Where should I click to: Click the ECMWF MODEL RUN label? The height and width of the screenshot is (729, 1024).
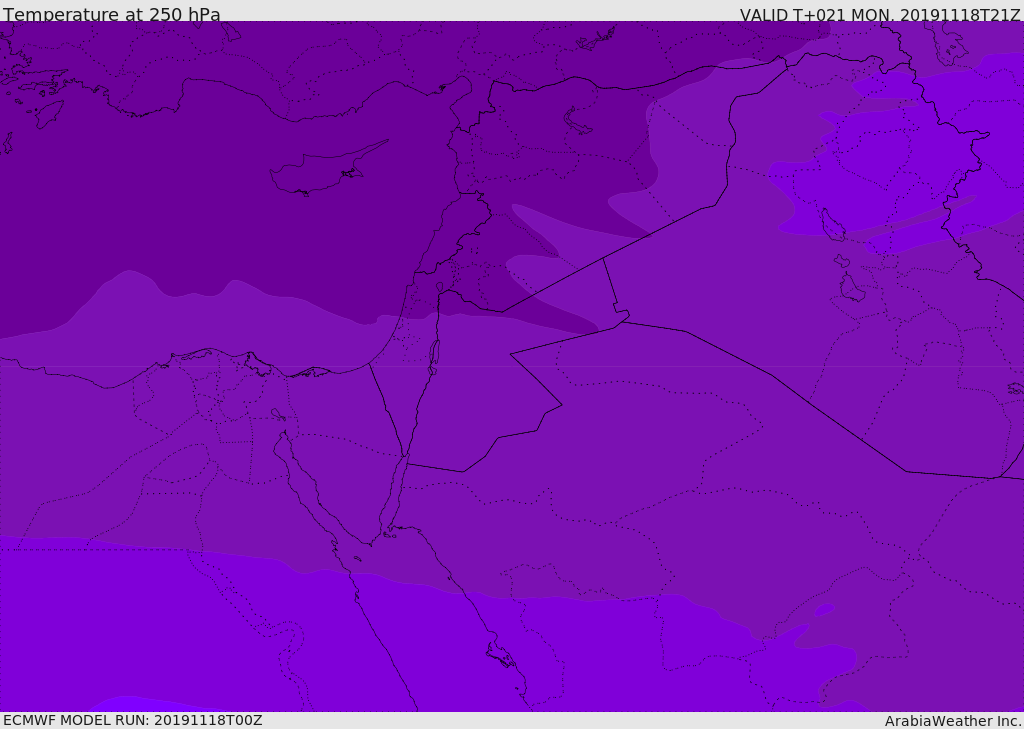click(x=132, y=720)
